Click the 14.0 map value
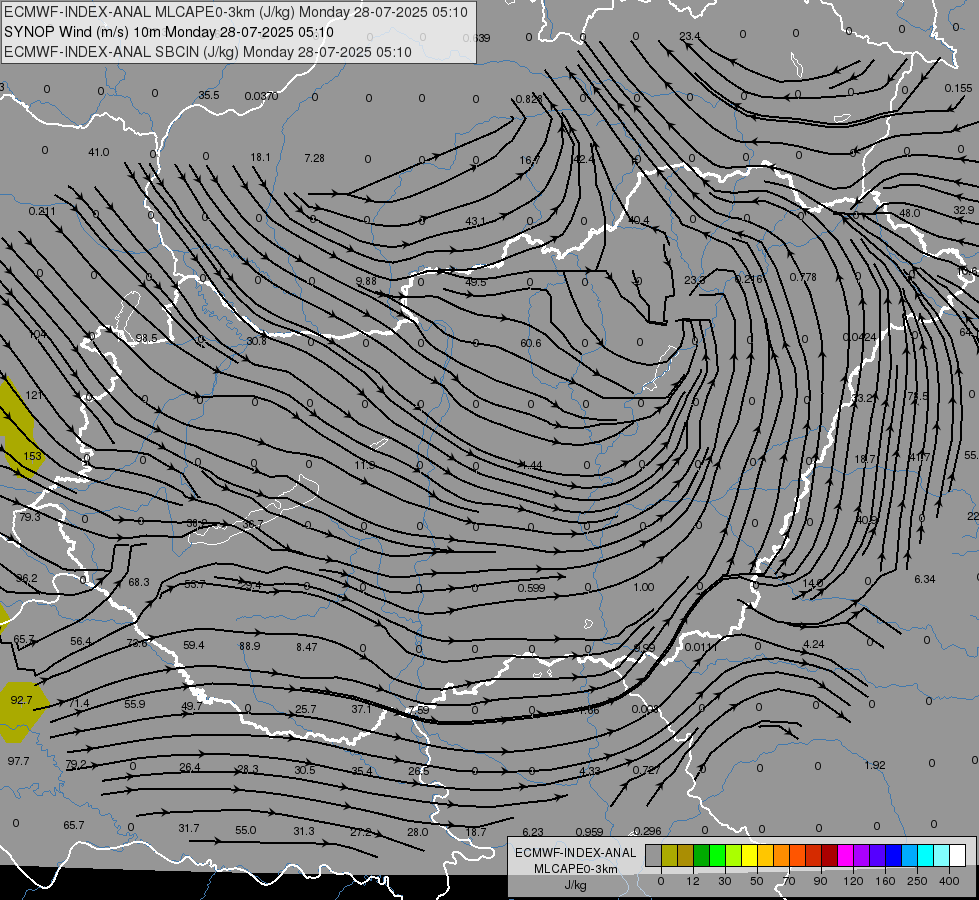 (x=812, y=583)
